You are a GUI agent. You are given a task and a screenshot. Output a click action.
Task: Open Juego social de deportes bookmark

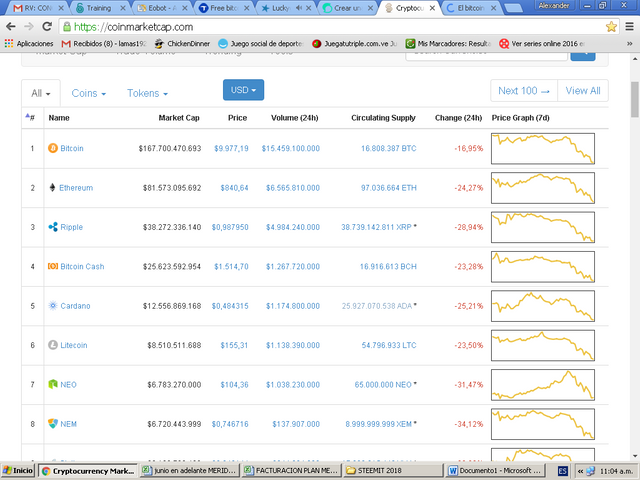[261, 43]
